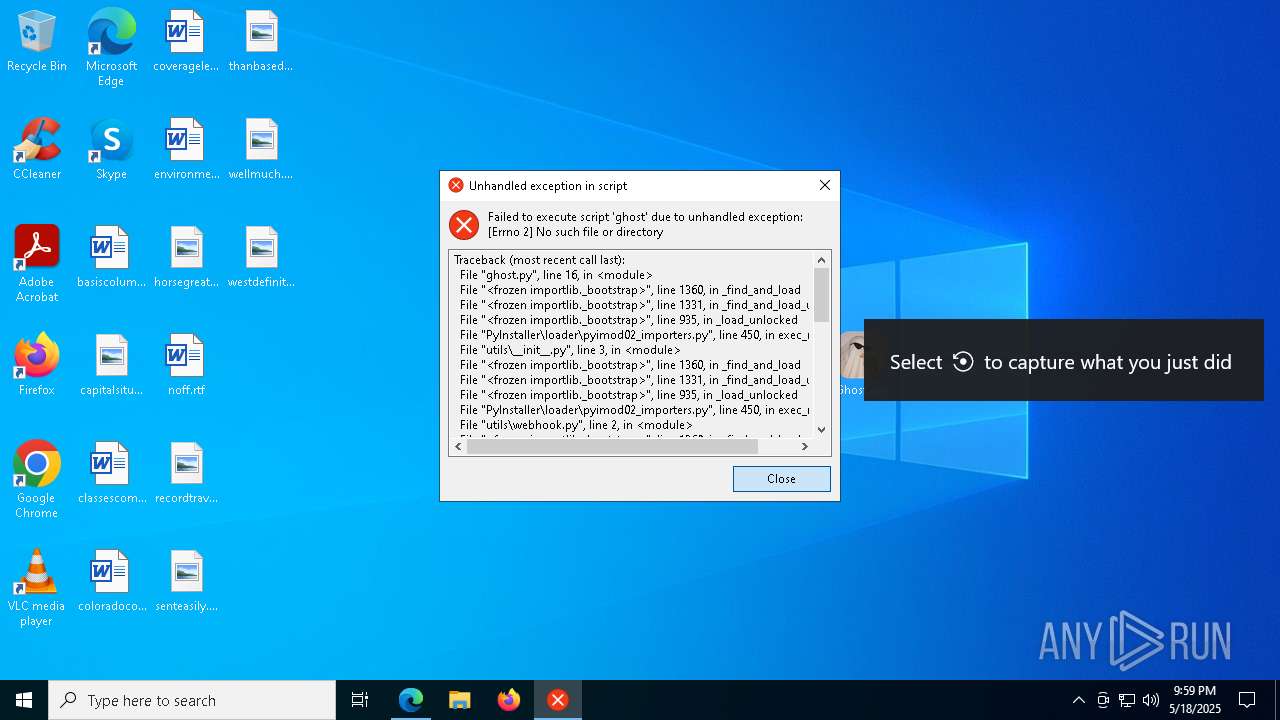
Task: Open File Explorer from the taskbar
Action: [x=459, y=700]
